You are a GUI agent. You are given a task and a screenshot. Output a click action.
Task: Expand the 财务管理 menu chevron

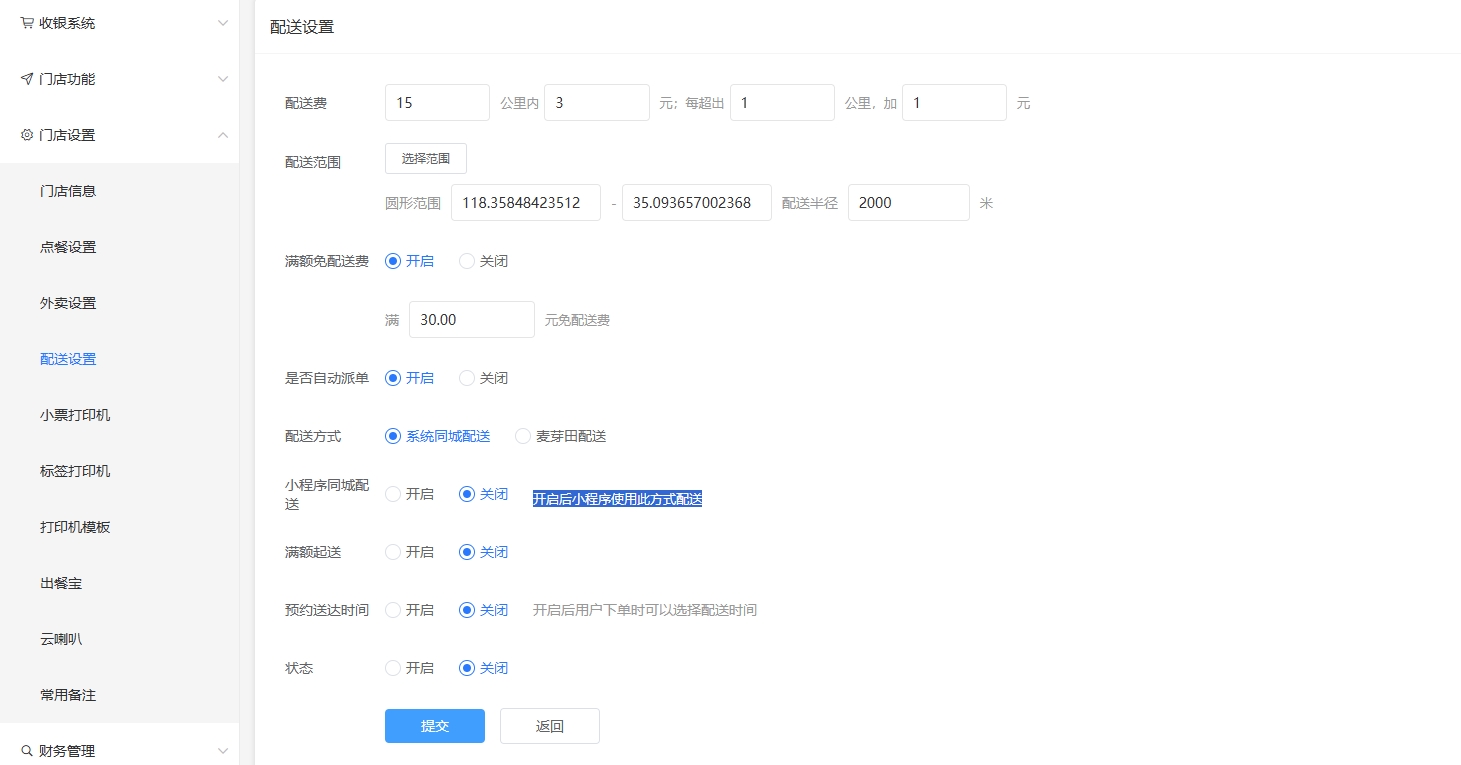click(x=223, y=751)
